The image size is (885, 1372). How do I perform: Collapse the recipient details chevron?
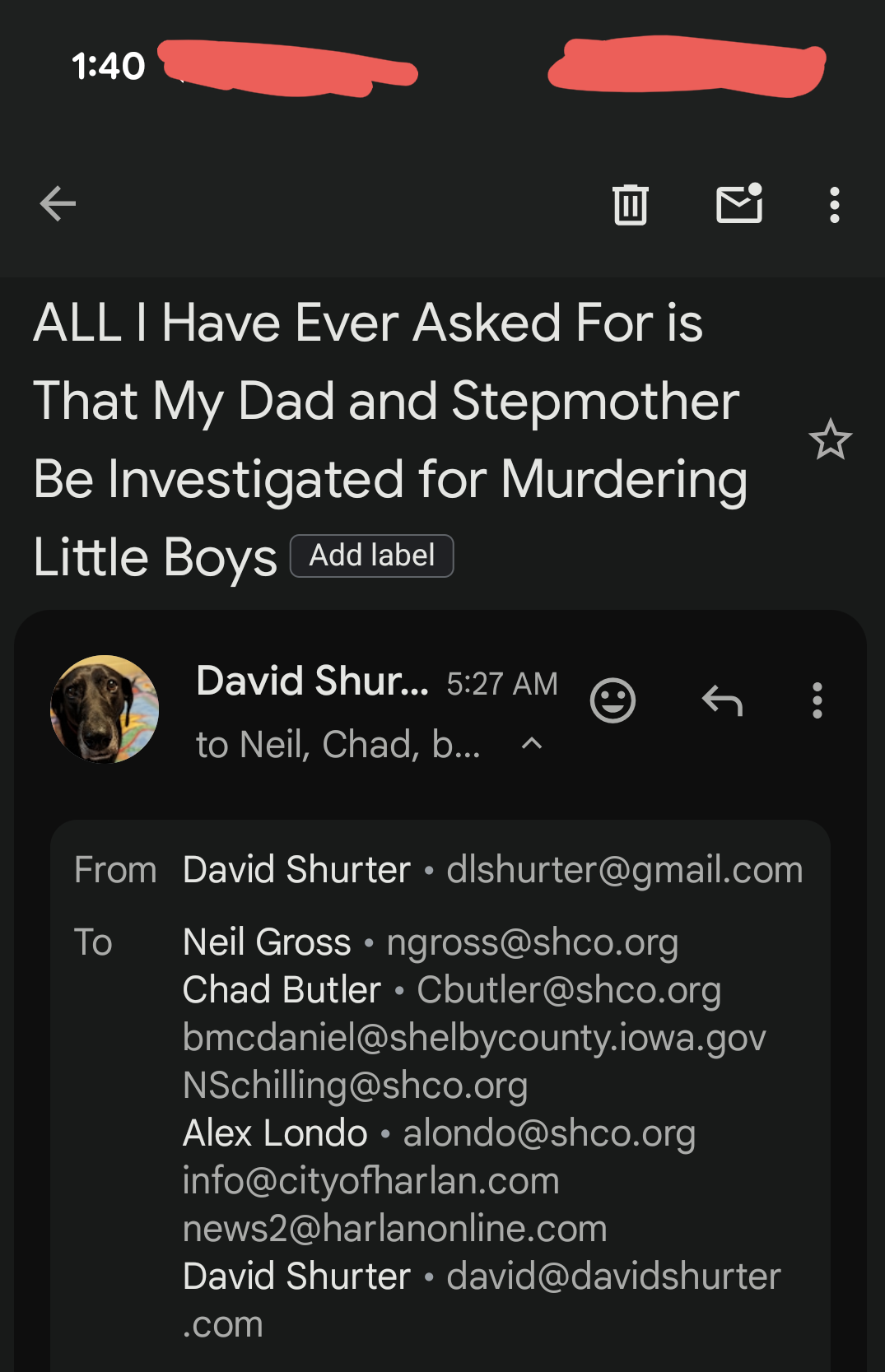click(x=532, y=744)
